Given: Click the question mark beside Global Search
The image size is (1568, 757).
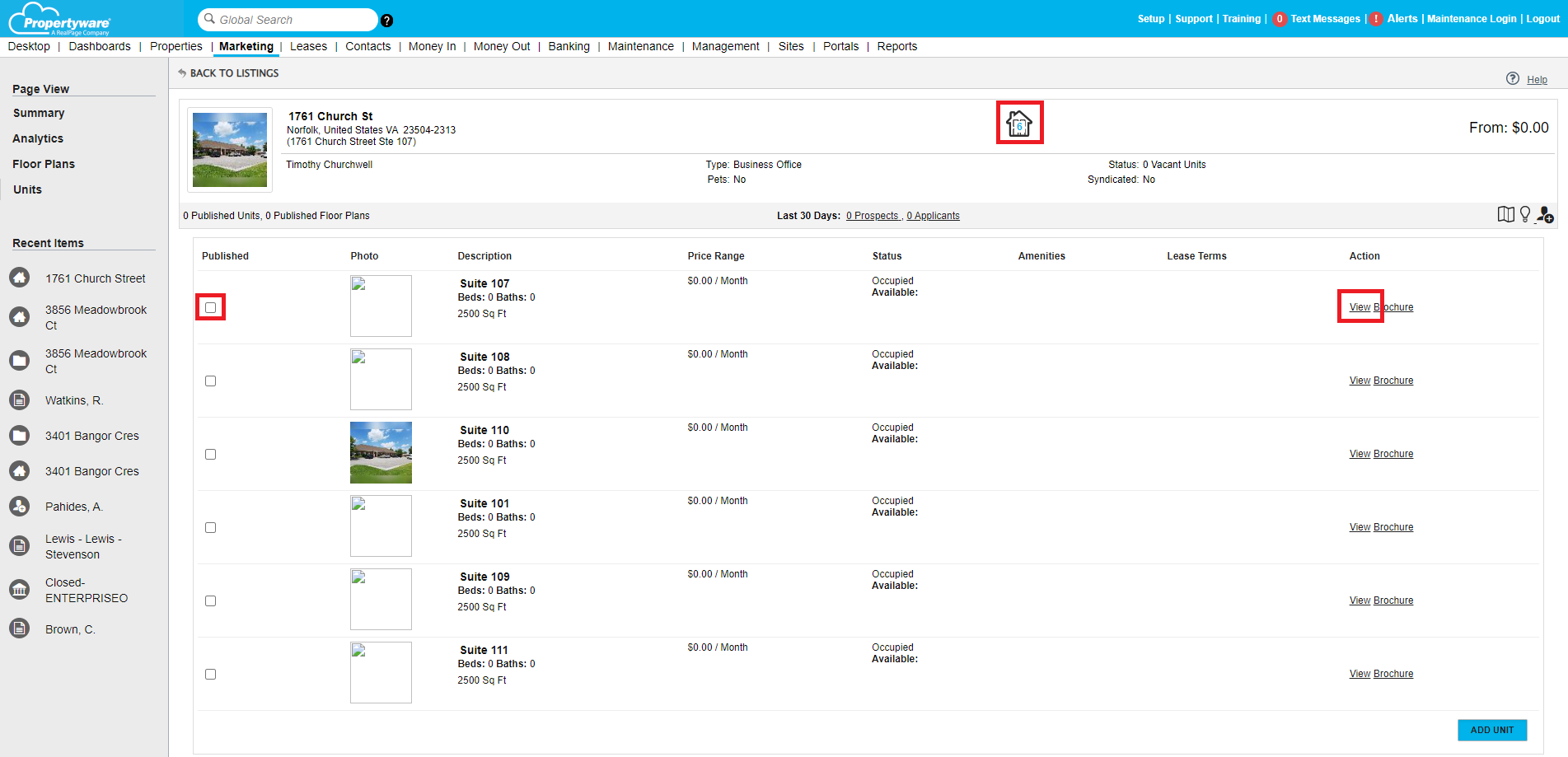Looking at the screenshot, I should 386,20.
